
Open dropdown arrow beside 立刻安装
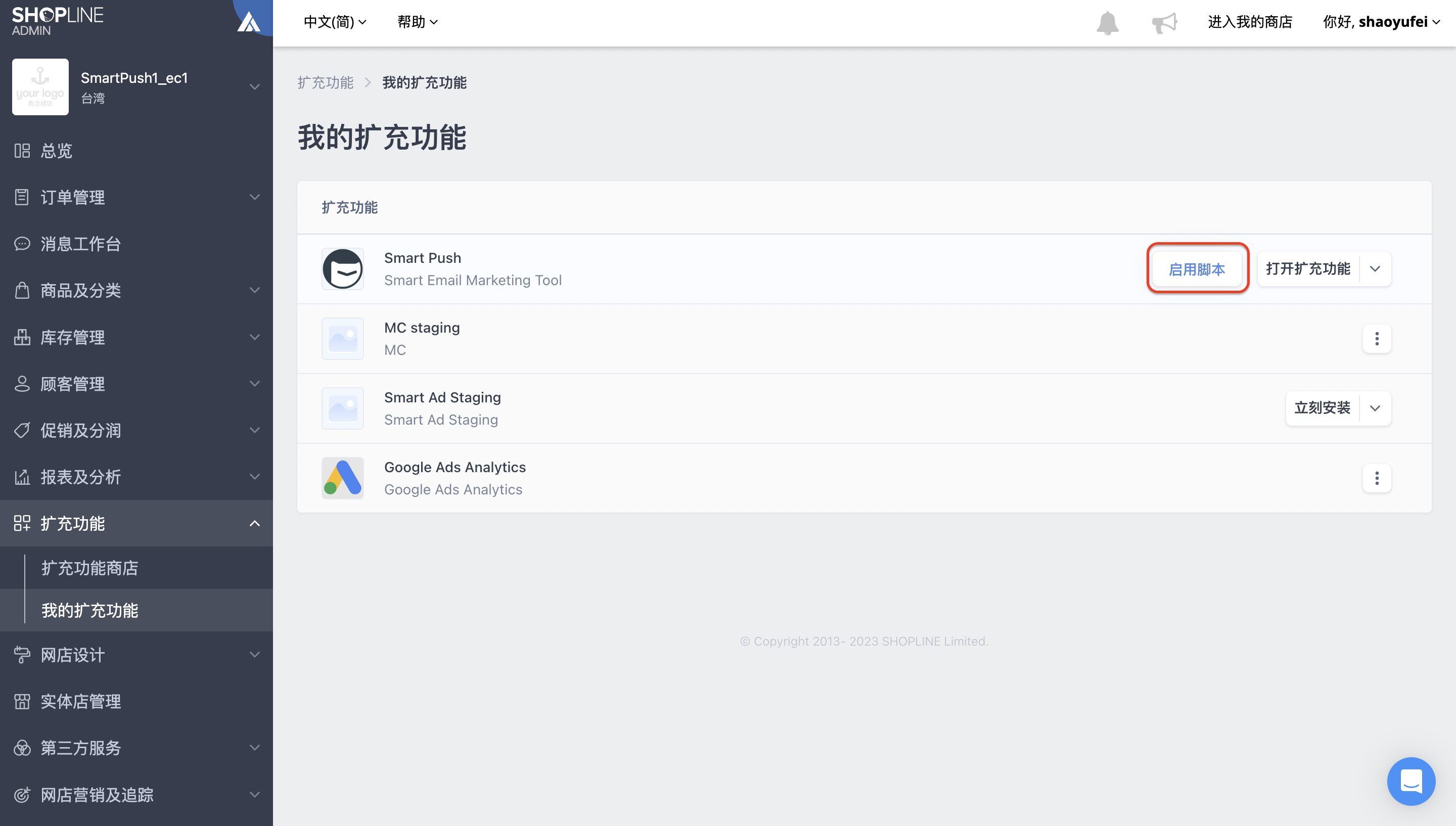(1375, 408)
